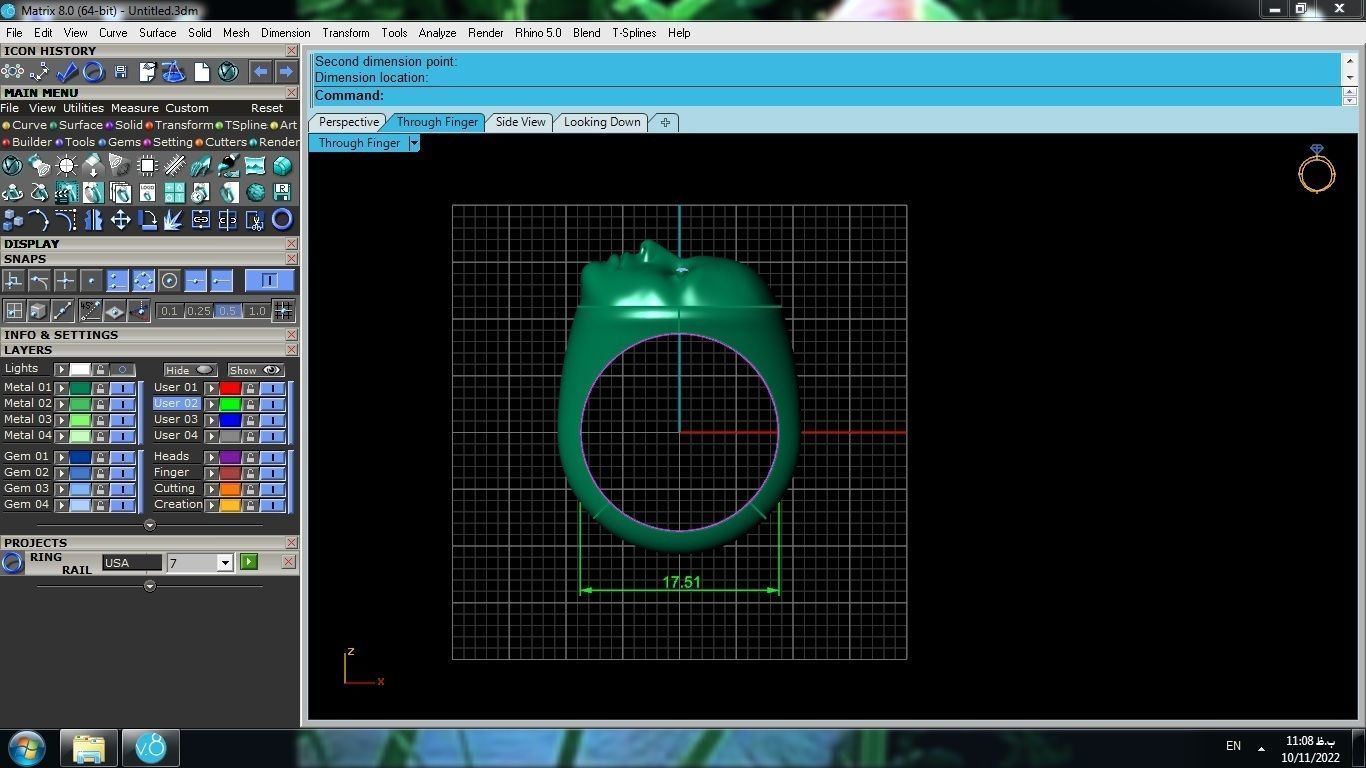This screenshot has width=1366, height=768.
Task: Click the blank new document icon in Icon History
Action: pos(201,72)
